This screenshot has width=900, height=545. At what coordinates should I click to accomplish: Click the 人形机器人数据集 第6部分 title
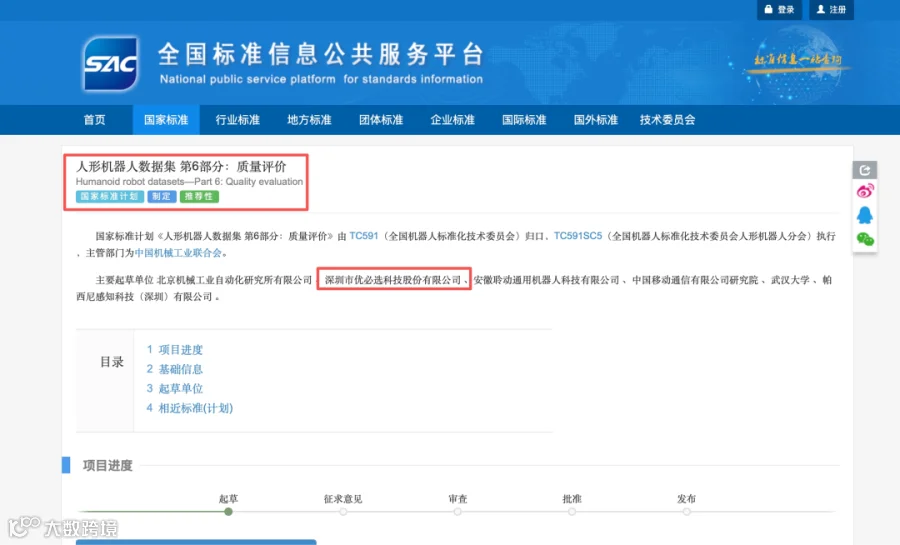pyautogui.click(x=181, y=166)
